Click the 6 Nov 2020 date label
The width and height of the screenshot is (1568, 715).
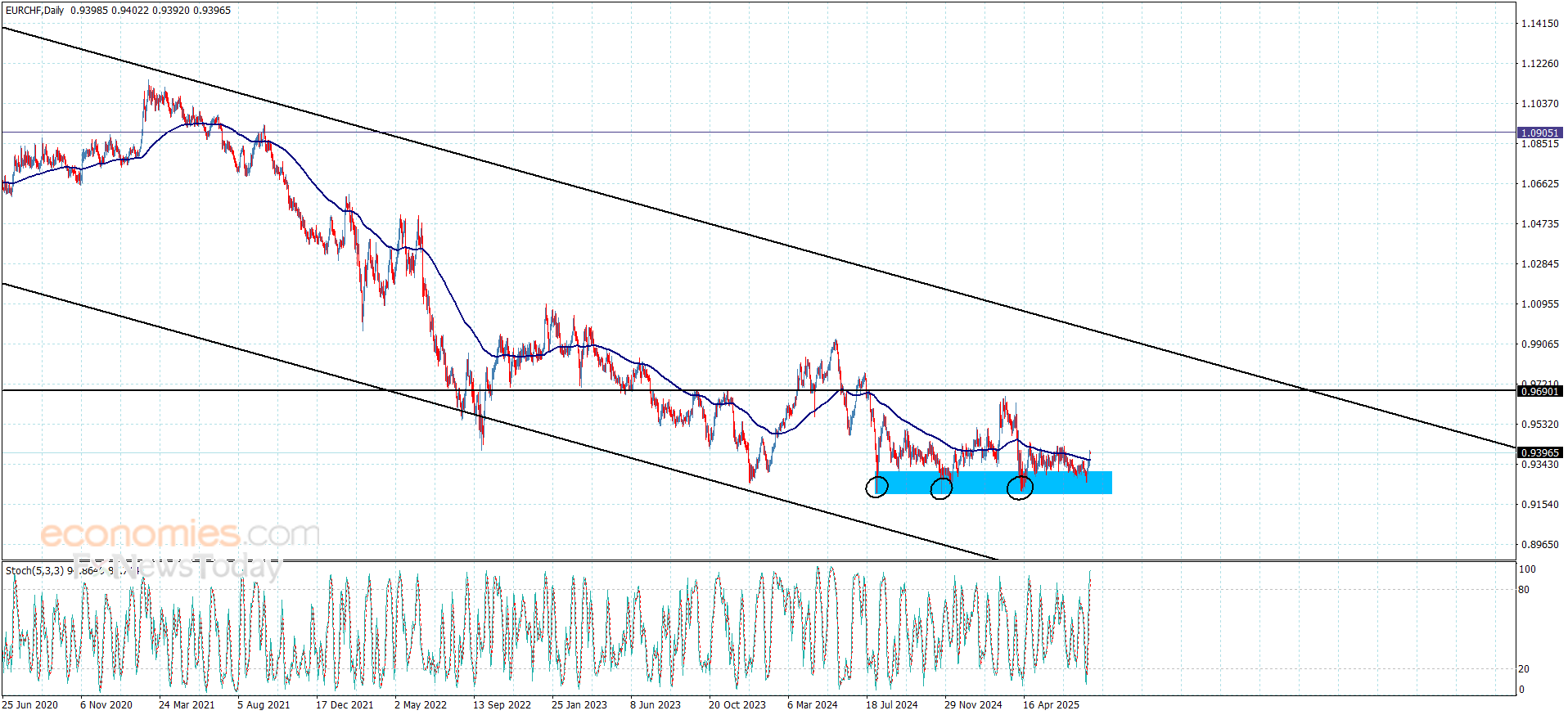[x=106, y=705]
